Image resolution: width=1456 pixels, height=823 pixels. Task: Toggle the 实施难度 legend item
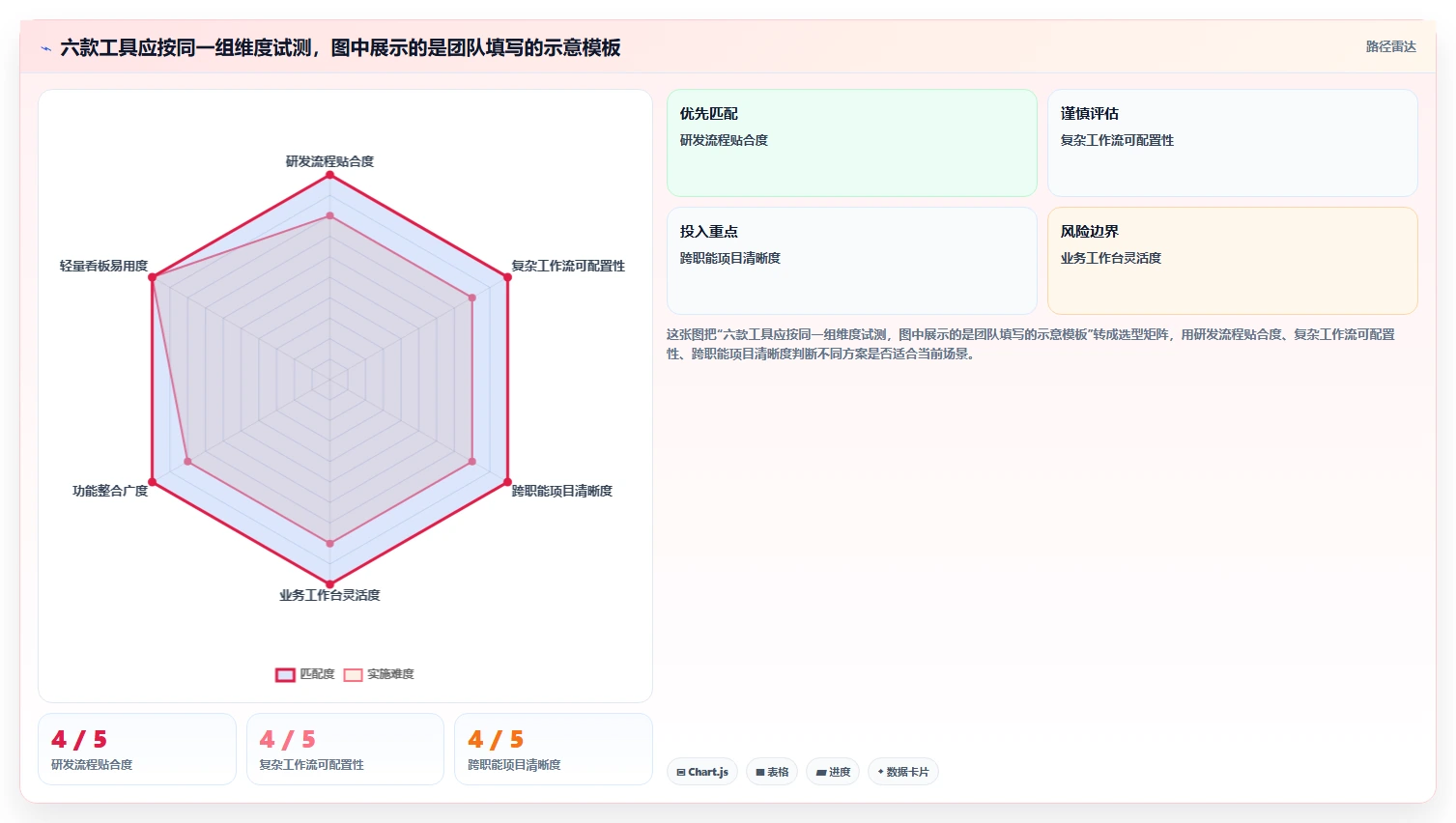coord(379,674)
